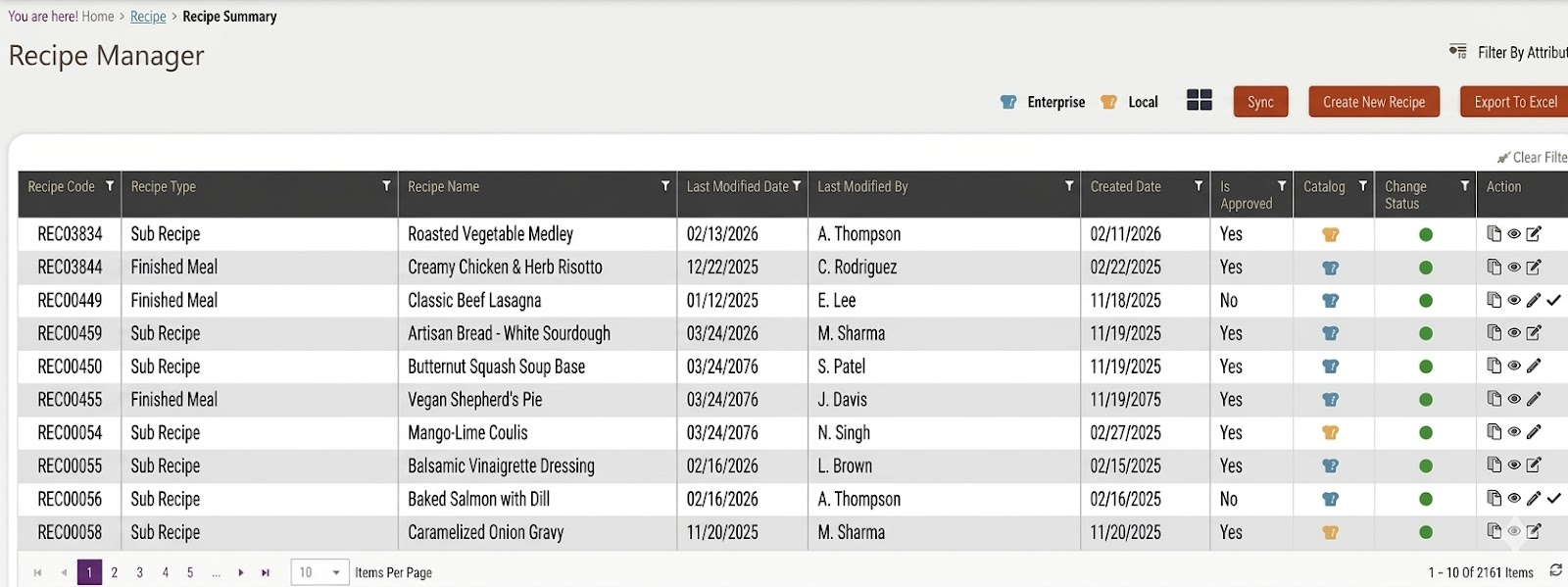The image size is (1568, 587).
Task: Open the Items Per Page dropdown
Action: click(x=320, y=572)
